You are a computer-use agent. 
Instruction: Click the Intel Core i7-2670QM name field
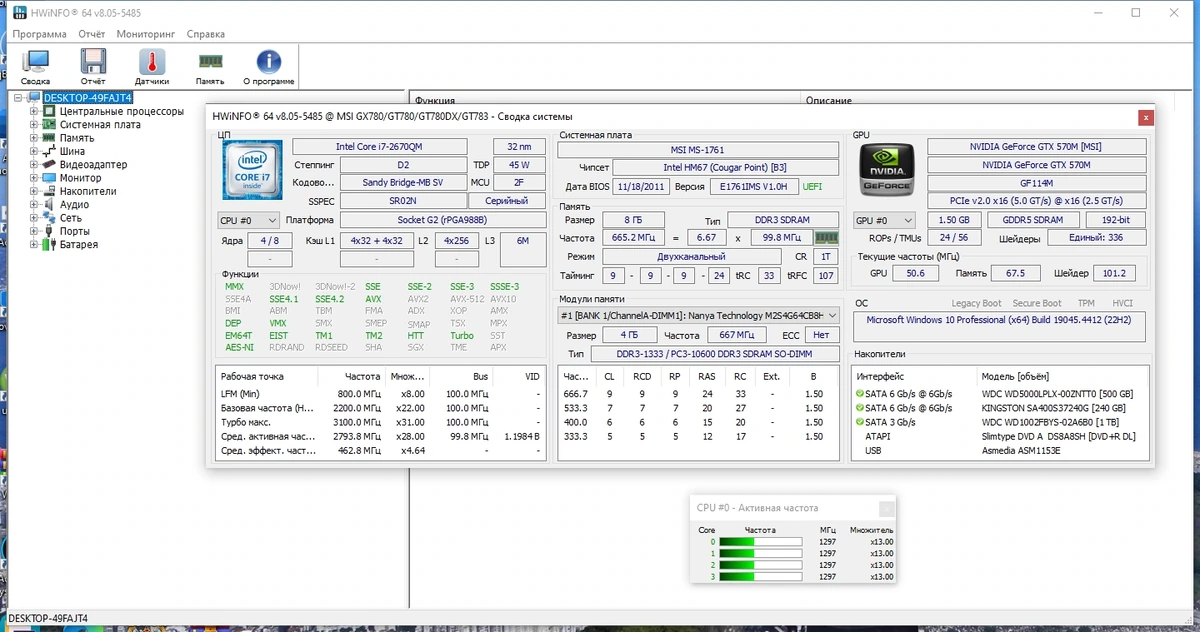[379, 146]
